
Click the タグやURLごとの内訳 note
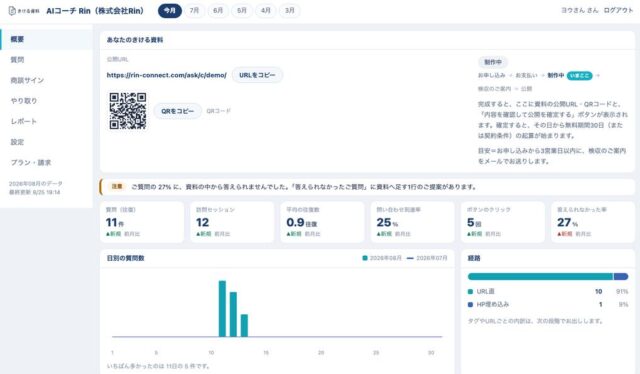tap(535, 321)
